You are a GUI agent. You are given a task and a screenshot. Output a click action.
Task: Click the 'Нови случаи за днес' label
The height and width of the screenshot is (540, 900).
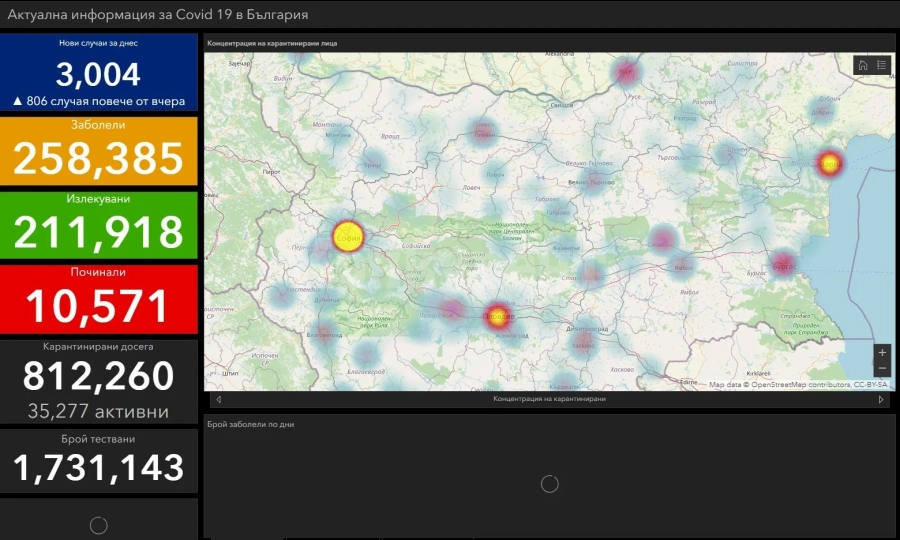pyautogui.click(x=98, y=43)
